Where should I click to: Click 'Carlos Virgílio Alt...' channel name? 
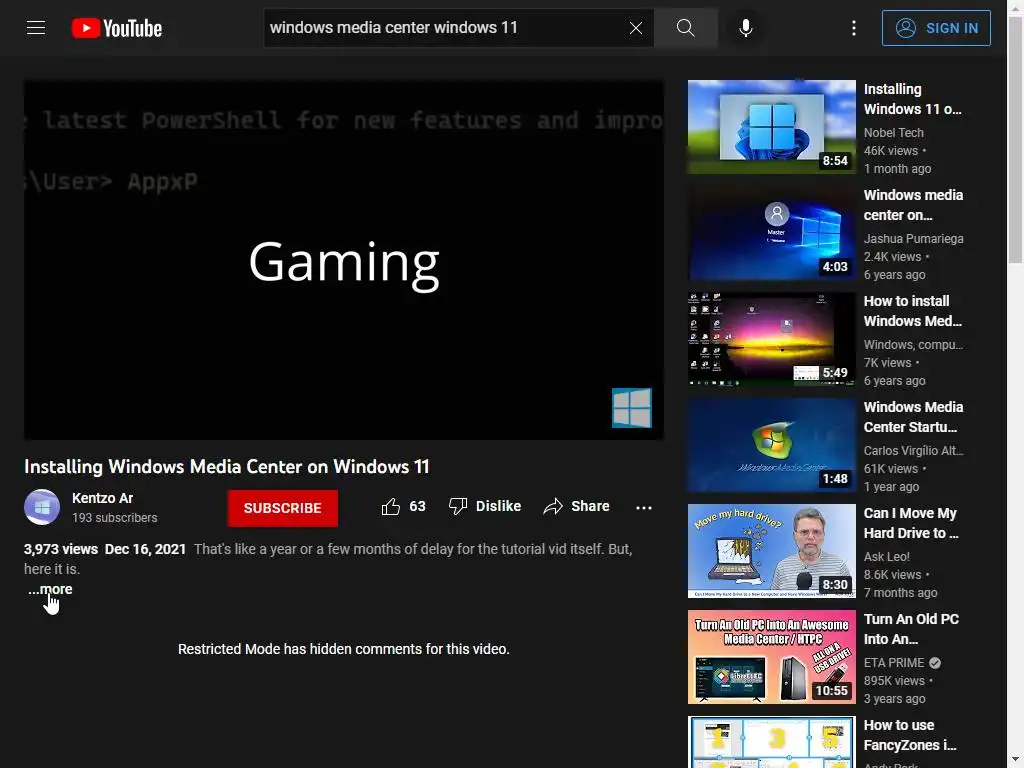[x=913, y=451]
